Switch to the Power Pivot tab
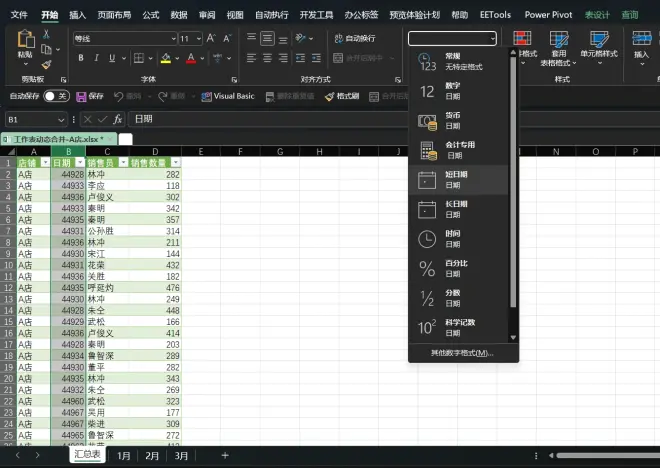The image size is (660, 468). tap(548, 15)
